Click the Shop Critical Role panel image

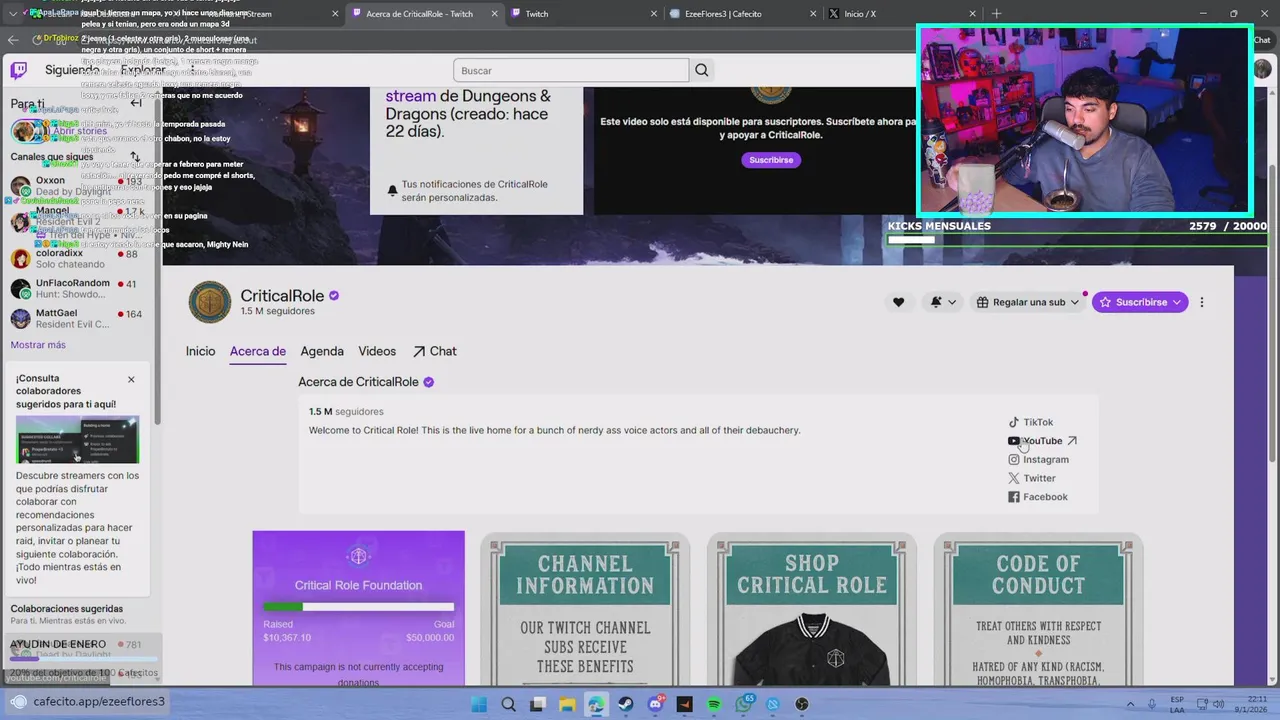pyautogui.click(x=812, y=610)
